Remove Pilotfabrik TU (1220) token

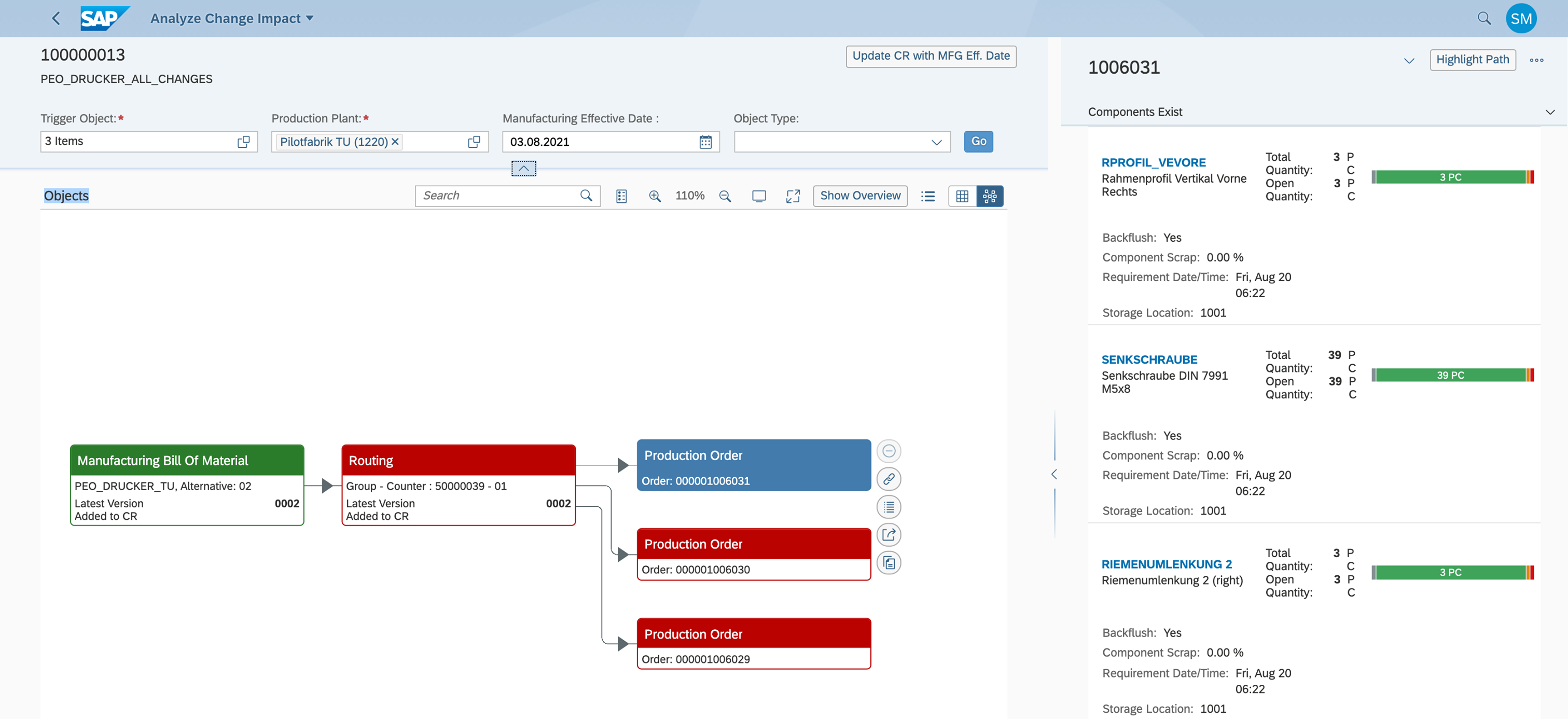point(395,142)
